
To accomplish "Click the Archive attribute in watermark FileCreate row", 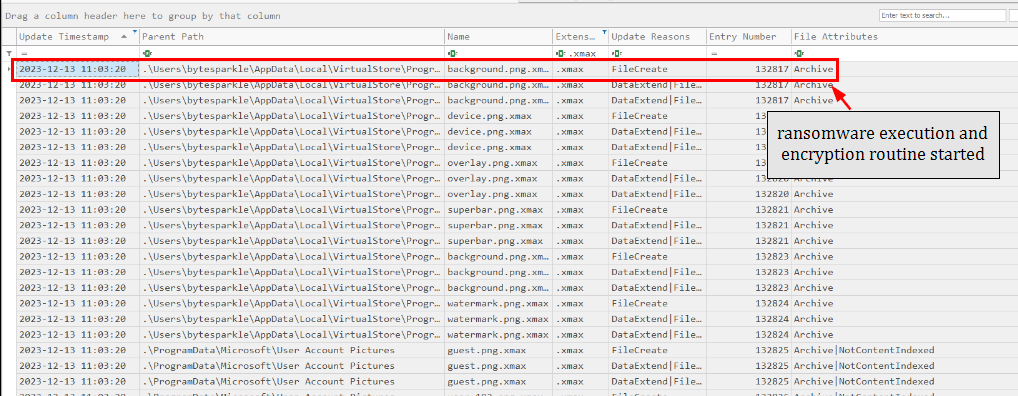I will [x=813, y=303].
